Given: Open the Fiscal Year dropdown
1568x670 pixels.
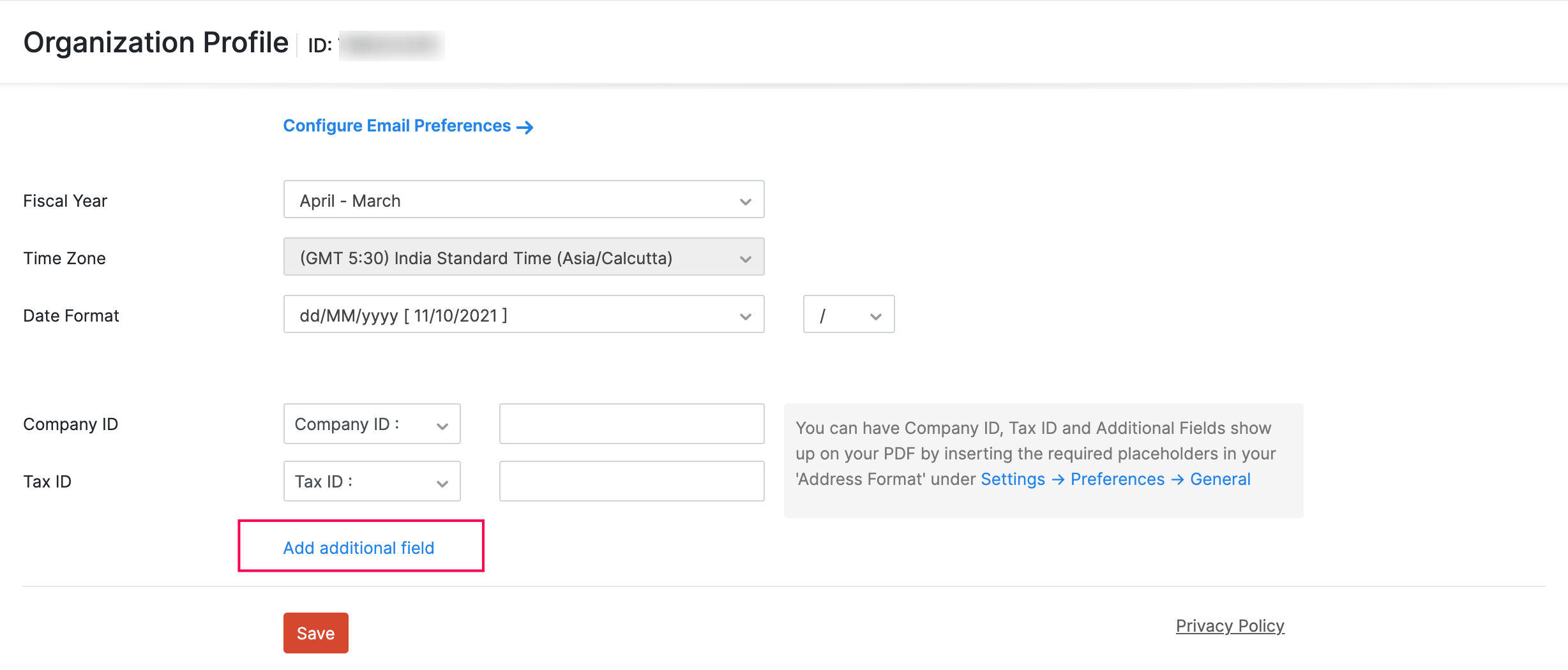Looking at the screenshot, I should pyautogui.click(x=524, y=200).
